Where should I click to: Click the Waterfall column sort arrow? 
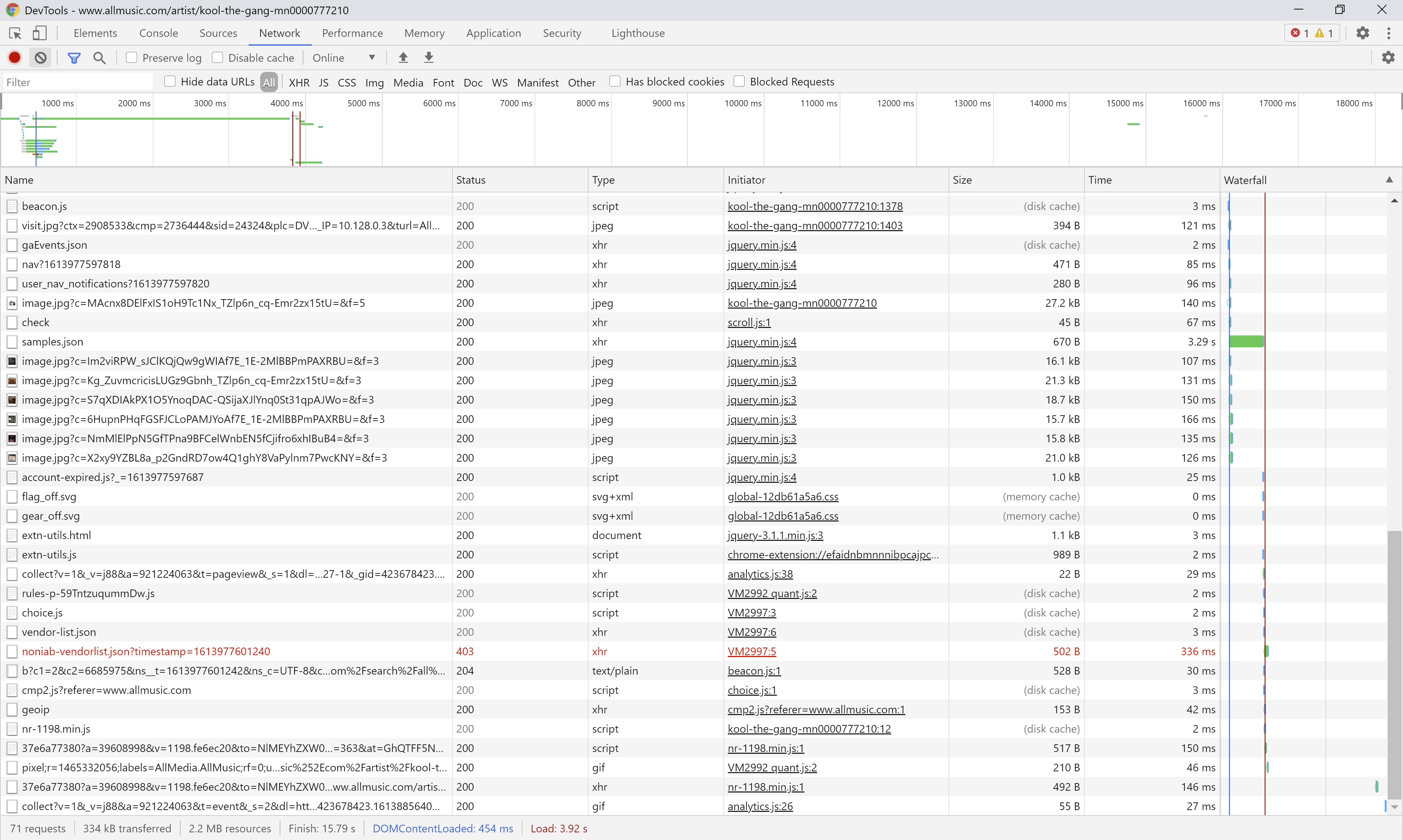pyautogui.click(x=1389, y=179)
